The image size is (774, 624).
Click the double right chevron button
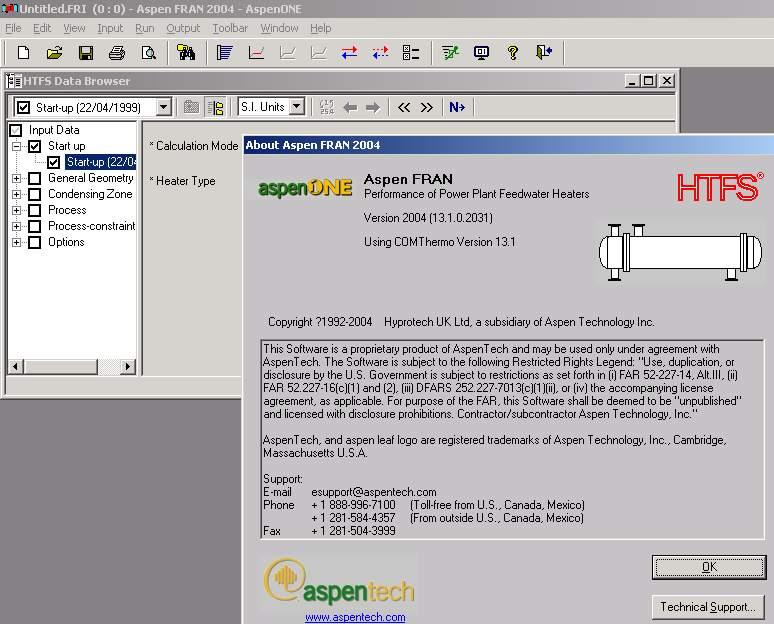tap(426, 107)
